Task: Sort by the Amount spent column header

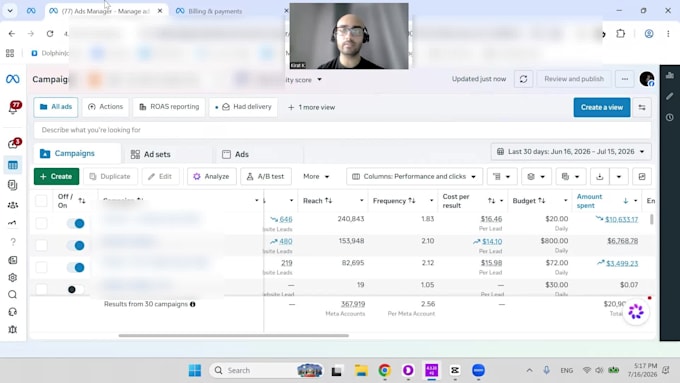Action: pyautogui.click(x=589, y=201)
